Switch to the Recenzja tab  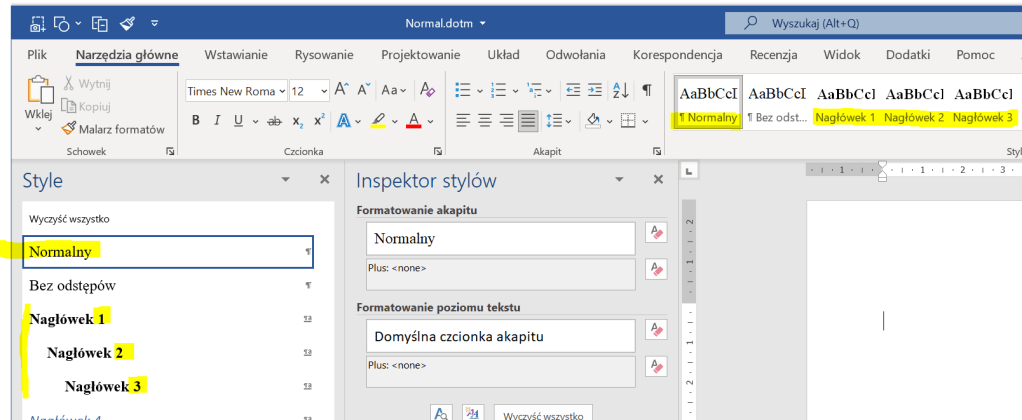(x=774, y=55)
